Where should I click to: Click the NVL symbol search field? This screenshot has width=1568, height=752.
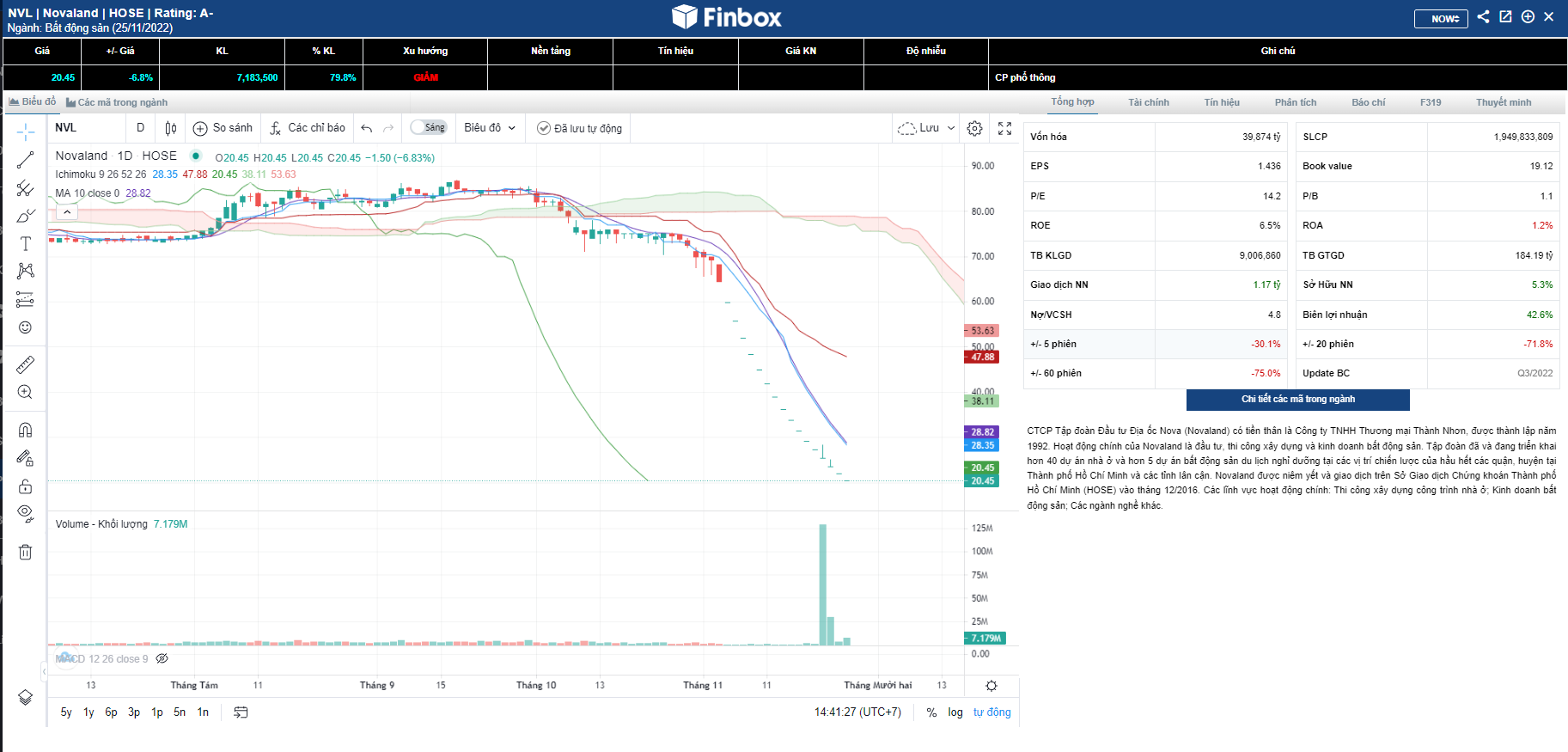coord(86,128)
